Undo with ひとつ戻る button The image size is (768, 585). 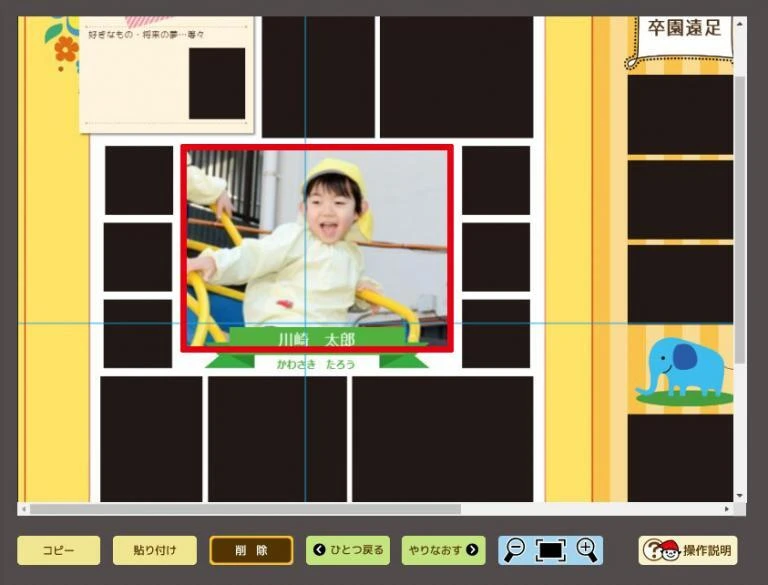(x=348, y=550)
